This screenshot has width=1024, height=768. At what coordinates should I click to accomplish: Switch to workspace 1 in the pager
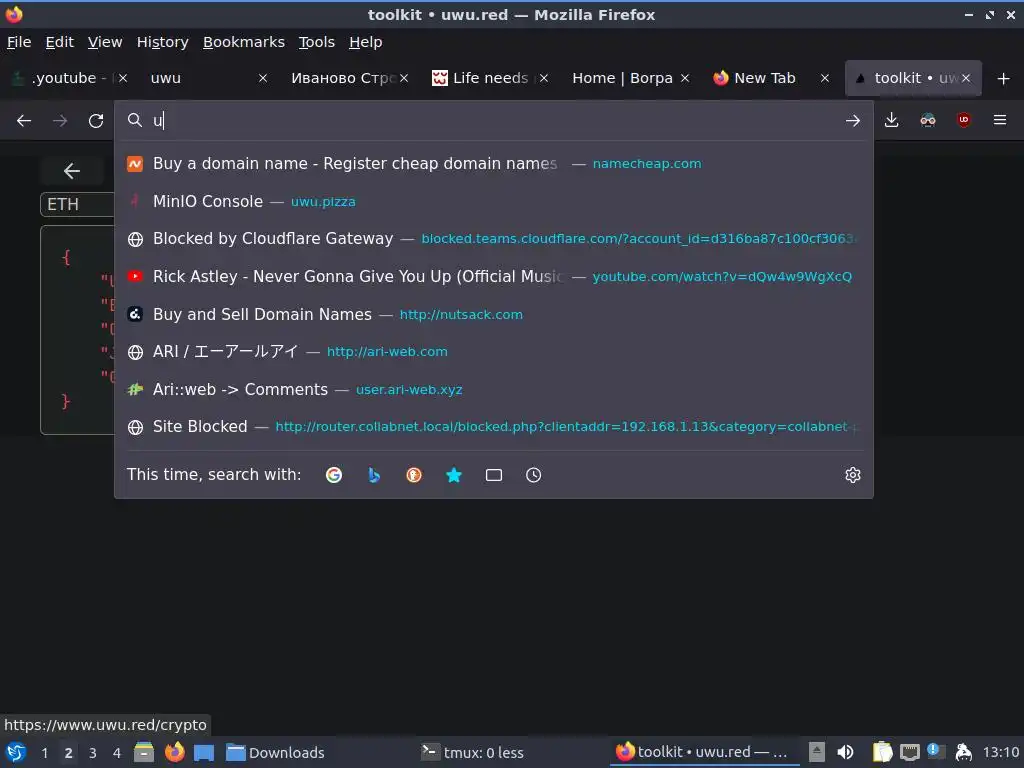point(44,753)
